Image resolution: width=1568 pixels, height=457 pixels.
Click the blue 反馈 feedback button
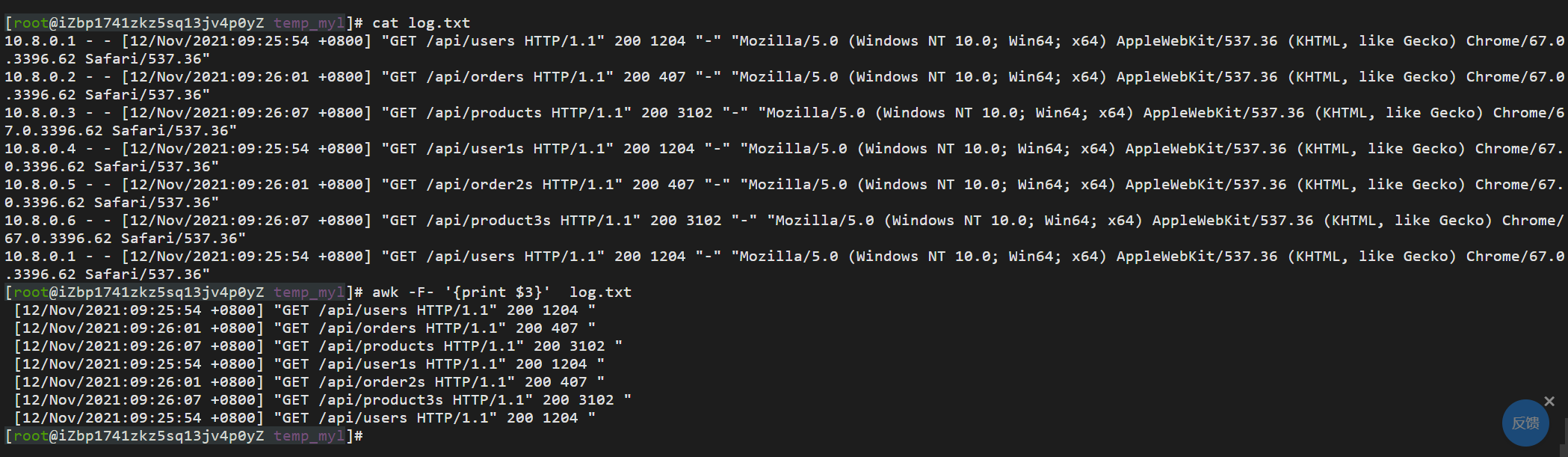point(1525,423)
